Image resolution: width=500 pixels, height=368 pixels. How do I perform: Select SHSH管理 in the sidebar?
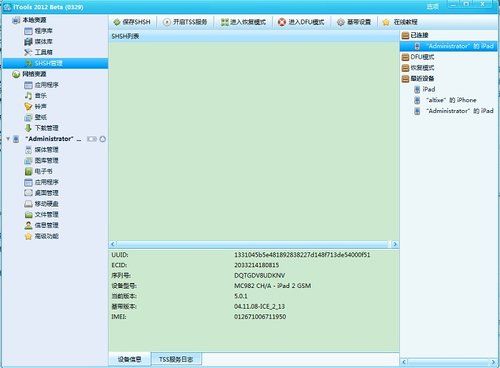[55, 63]
